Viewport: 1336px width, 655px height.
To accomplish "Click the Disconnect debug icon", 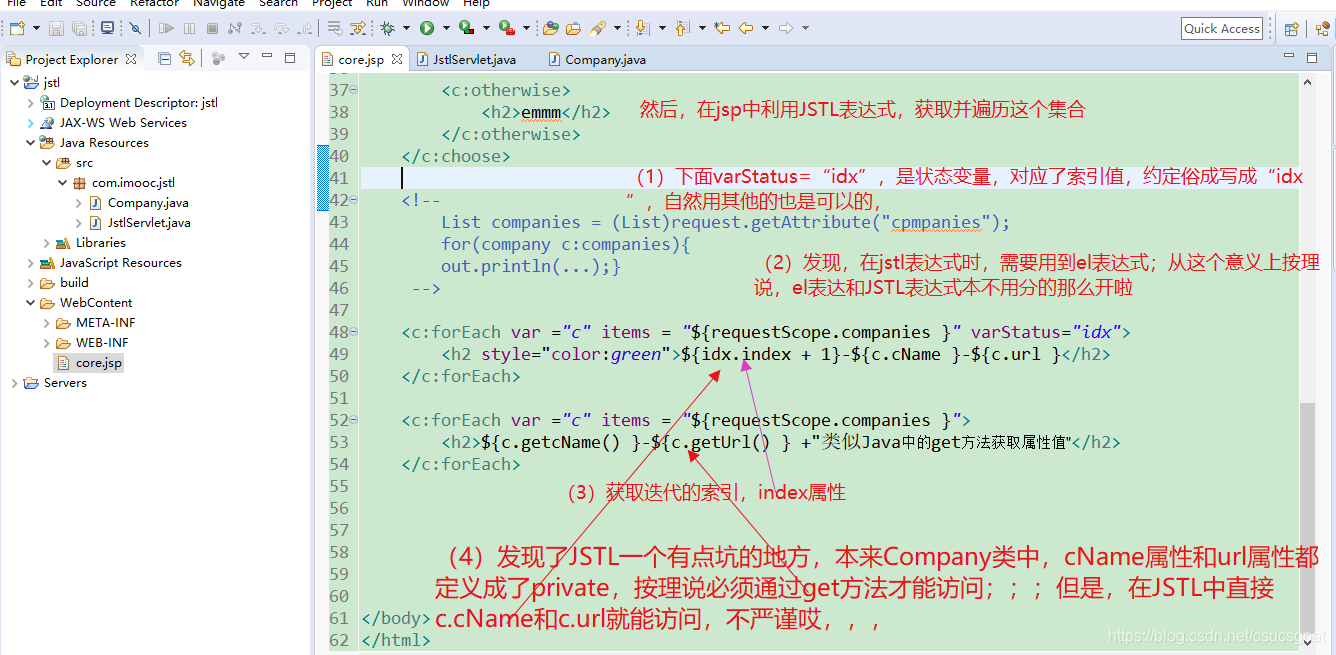I will (235, 28).
